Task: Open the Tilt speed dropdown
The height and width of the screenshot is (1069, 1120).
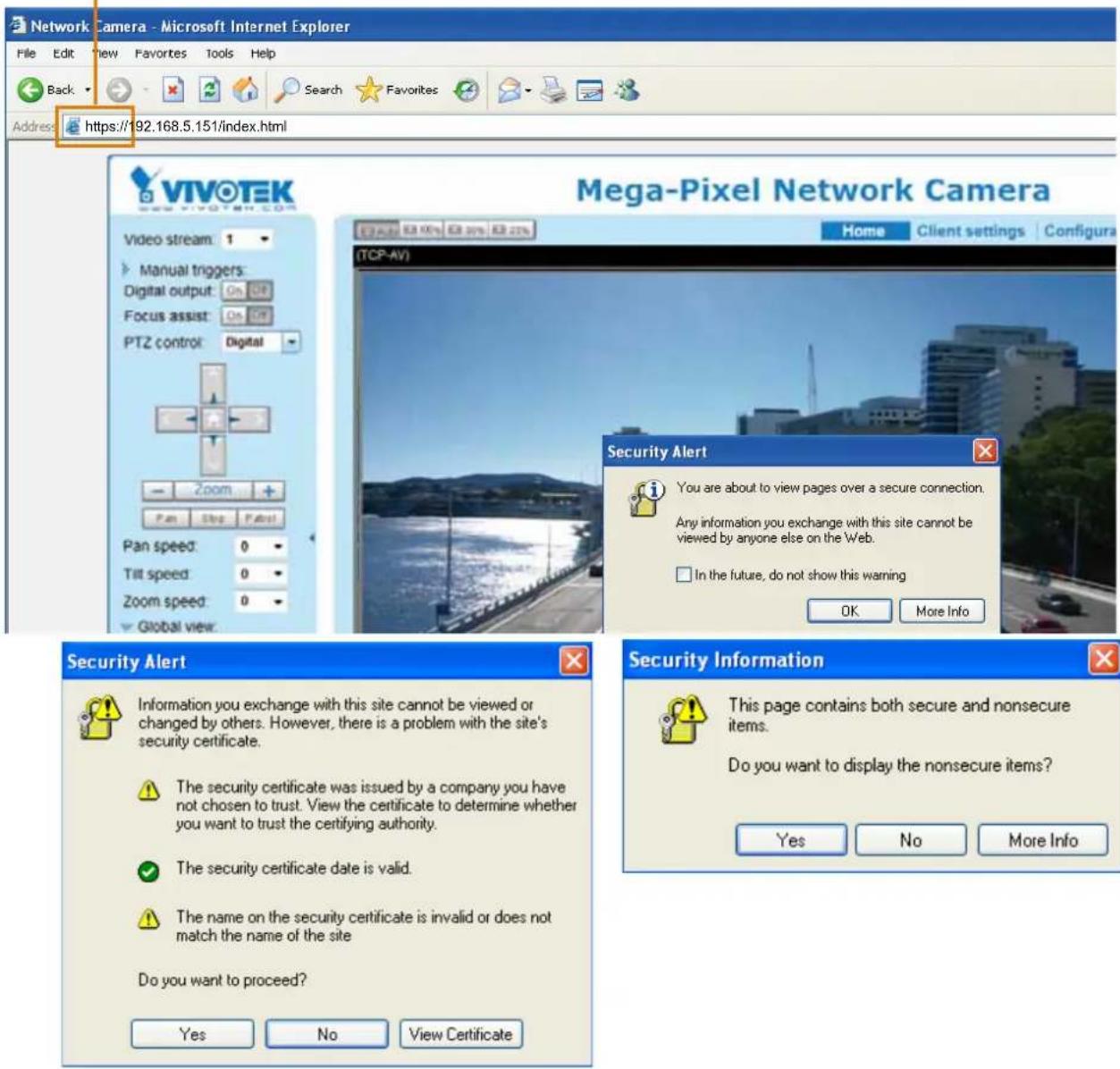Action: pyautogui.click(x=261, y=574)
